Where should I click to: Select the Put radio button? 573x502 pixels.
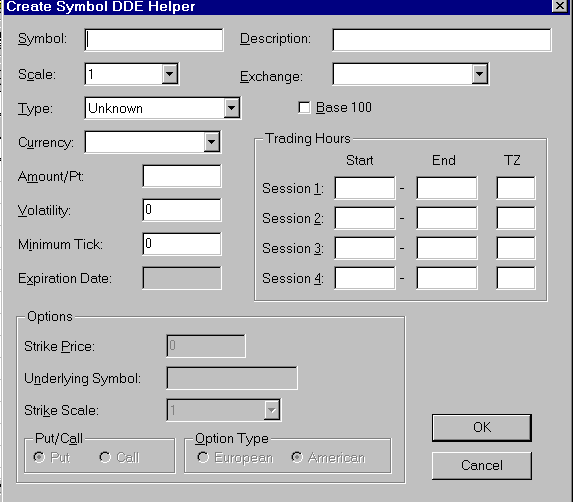click(x=39, y=457)
